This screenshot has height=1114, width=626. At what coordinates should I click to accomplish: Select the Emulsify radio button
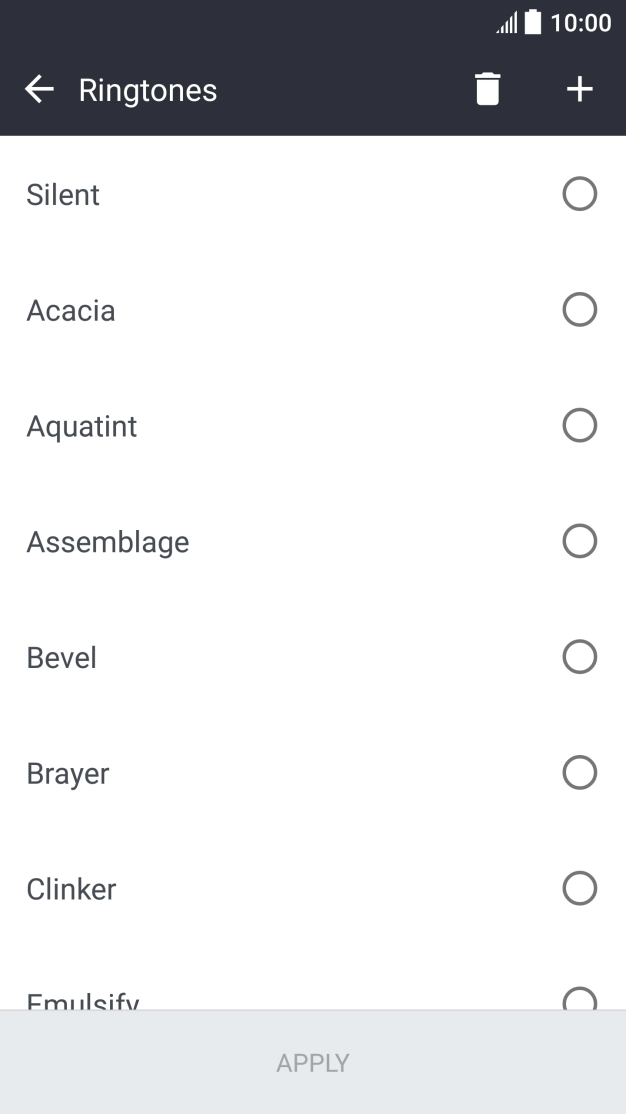579,1000
